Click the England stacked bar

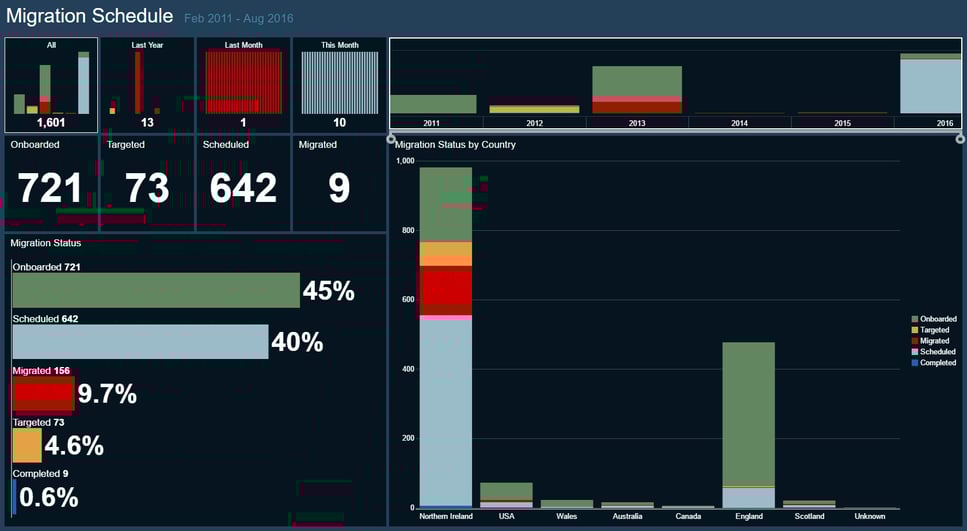(x=749, y=426)
